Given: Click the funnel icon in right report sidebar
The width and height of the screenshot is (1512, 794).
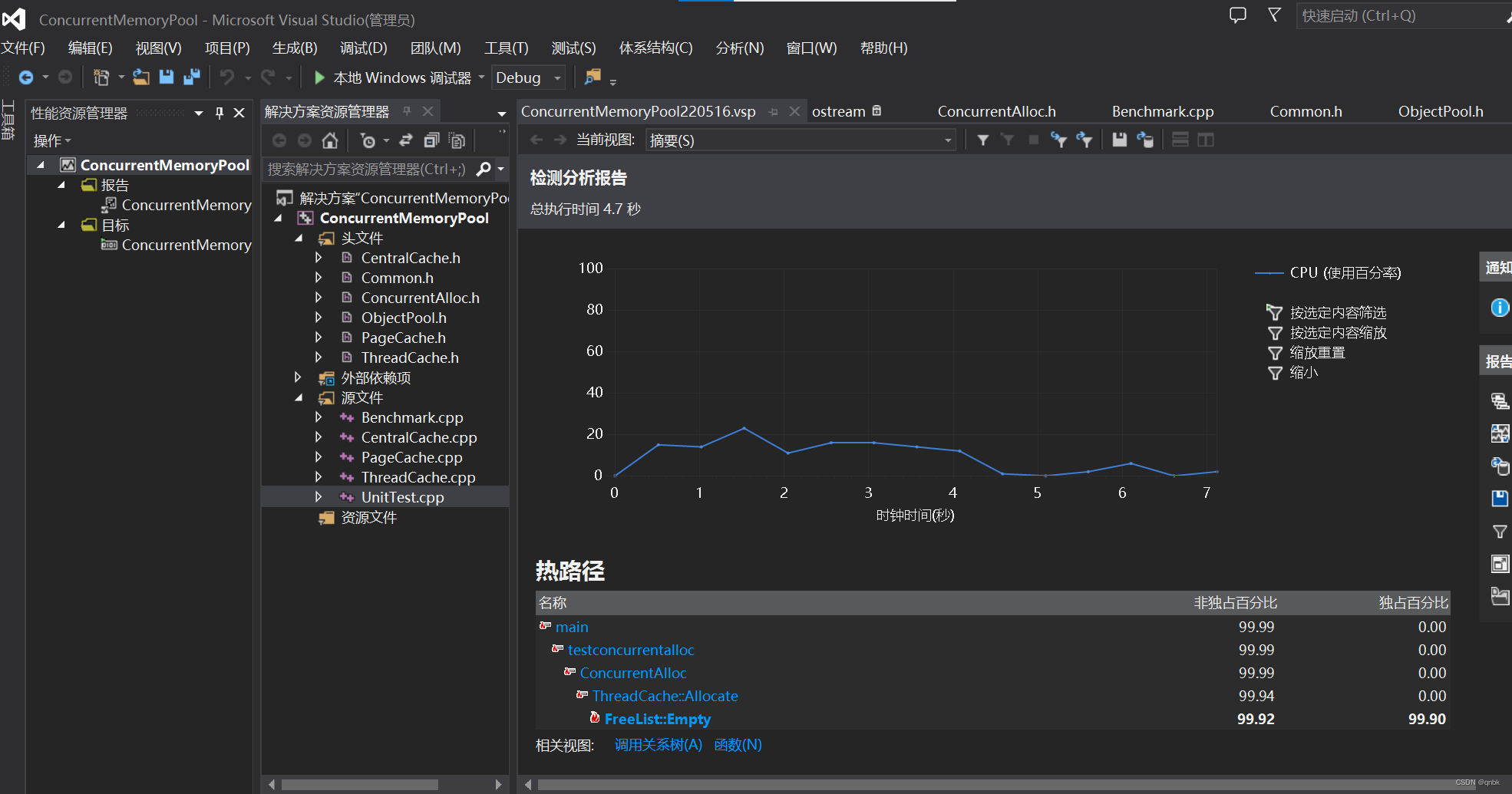Looking at the screenshot, I should click(x=1500, y=532).
